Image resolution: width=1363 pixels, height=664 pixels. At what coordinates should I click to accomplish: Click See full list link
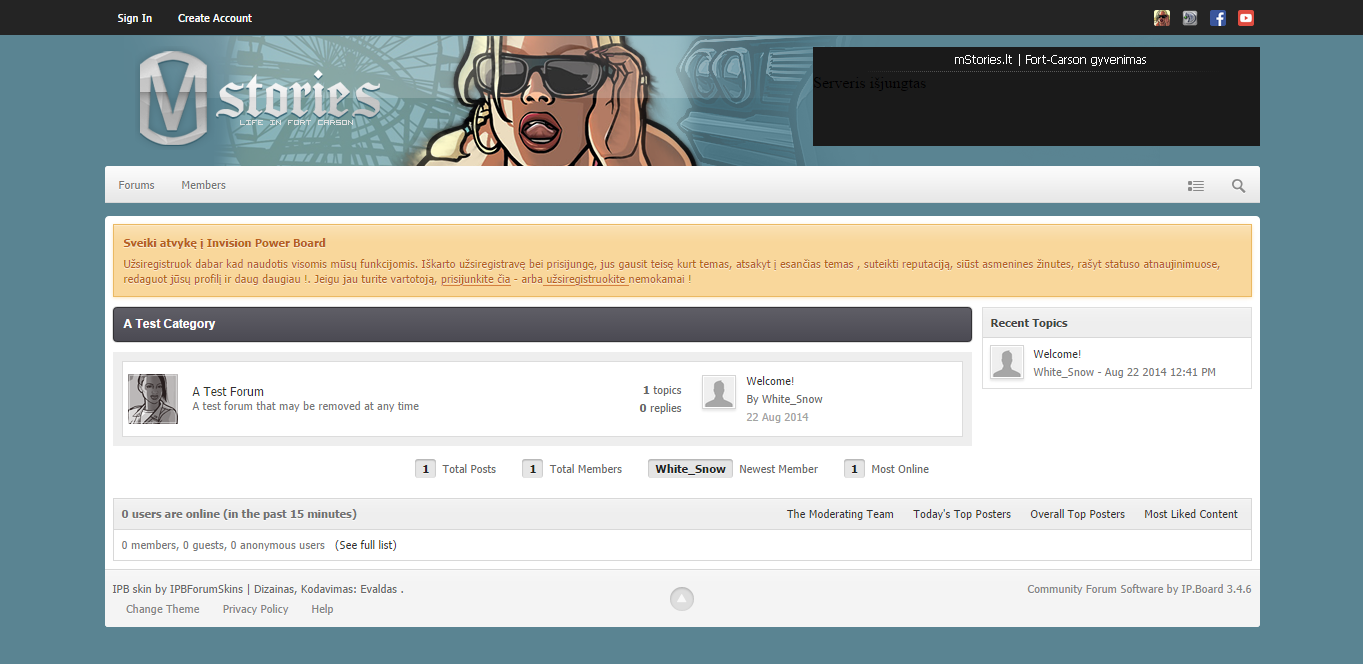coord(366,545)
